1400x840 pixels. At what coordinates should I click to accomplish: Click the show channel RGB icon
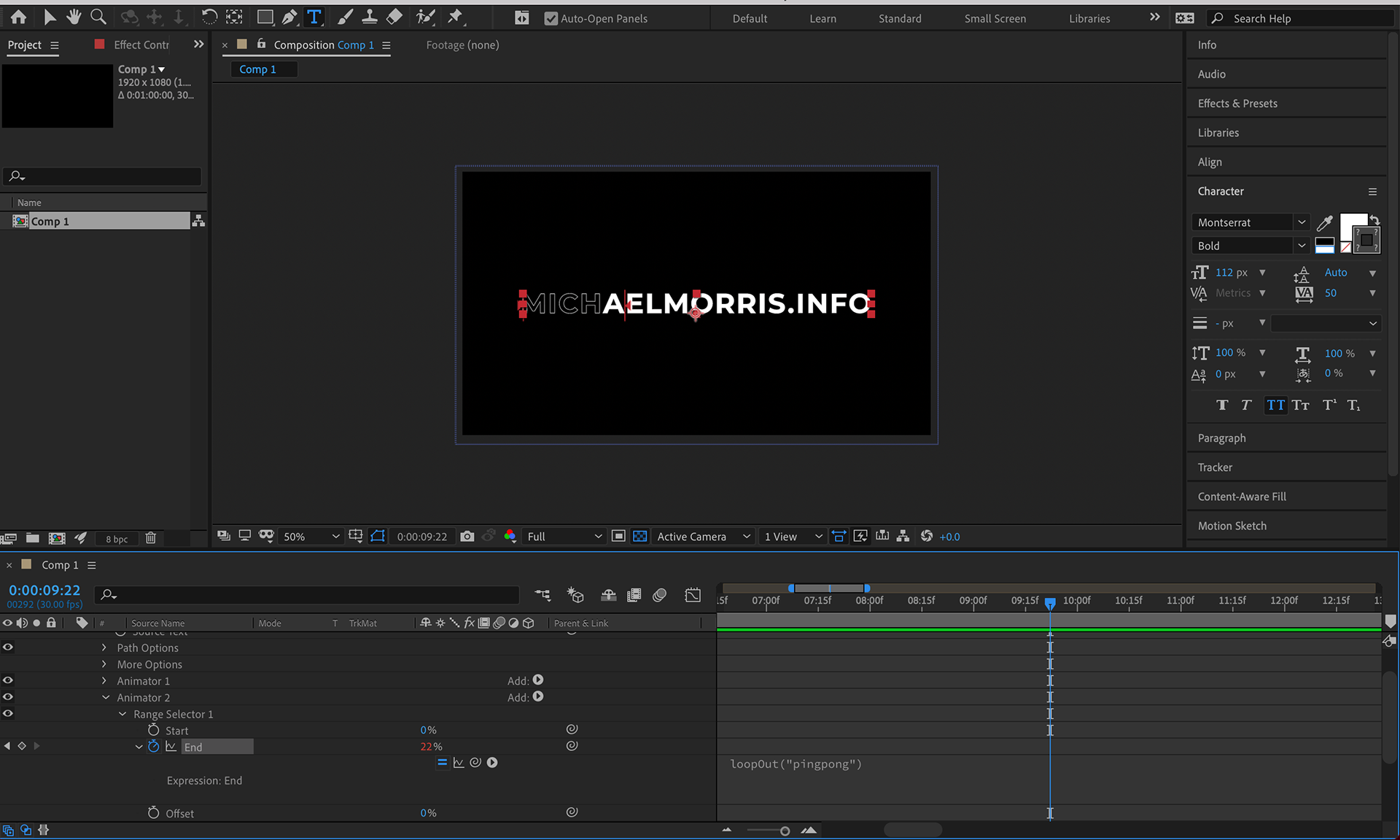tap(510, 536)
